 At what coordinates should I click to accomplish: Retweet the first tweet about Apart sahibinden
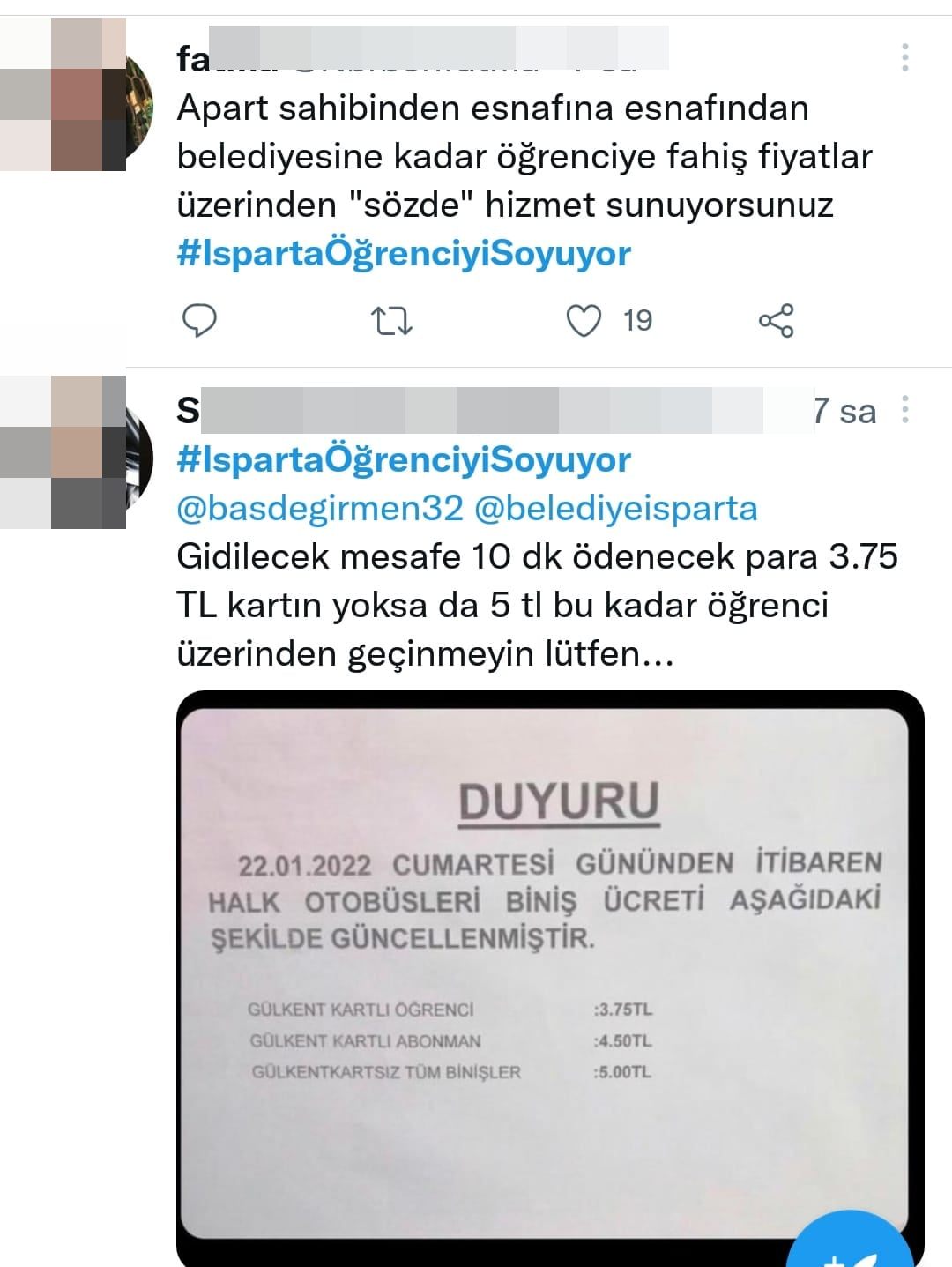(390, 321)
